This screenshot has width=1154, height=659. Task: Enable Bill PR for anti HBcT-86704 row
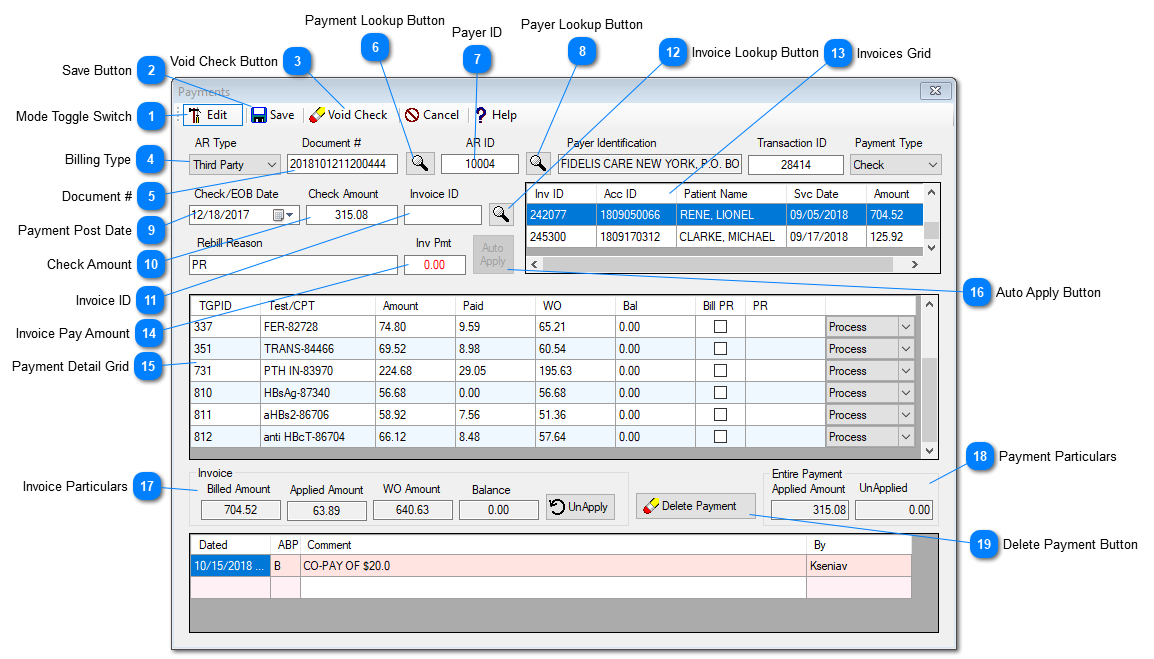click(x=720, y=437)
